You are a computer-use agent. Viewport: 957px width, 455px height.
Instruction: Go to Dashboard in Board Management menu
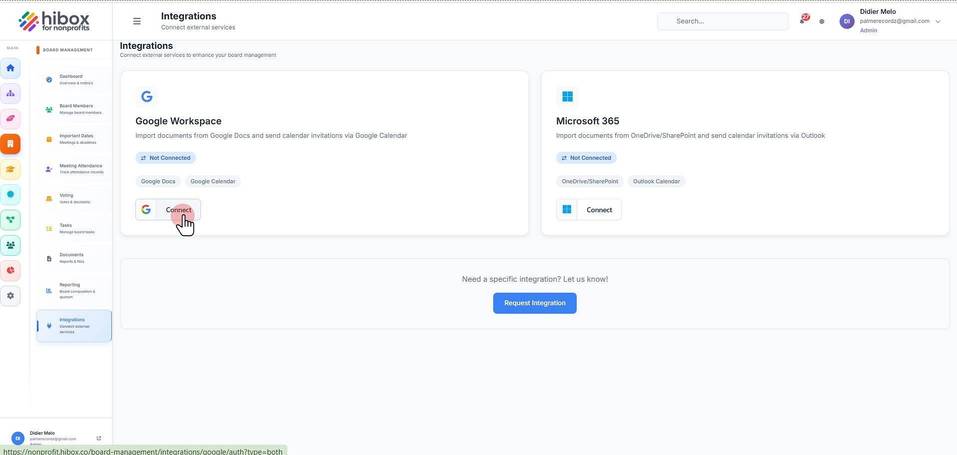coord(73,79)
